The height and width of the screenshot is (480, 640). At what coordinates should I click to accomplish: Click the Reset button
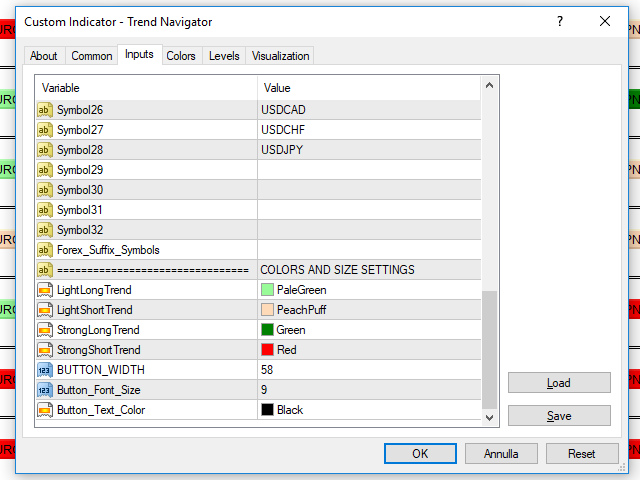(x=582, y=453)
